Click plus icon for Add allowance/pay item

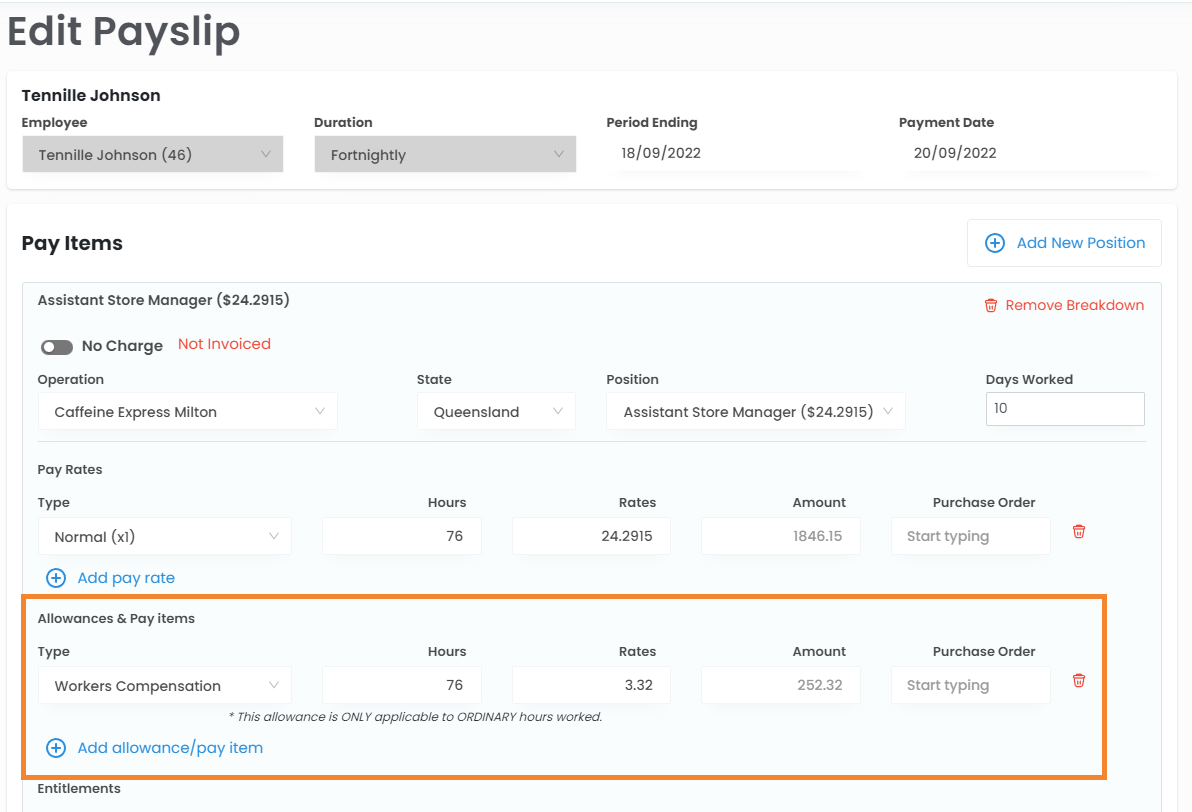point(57,748)
